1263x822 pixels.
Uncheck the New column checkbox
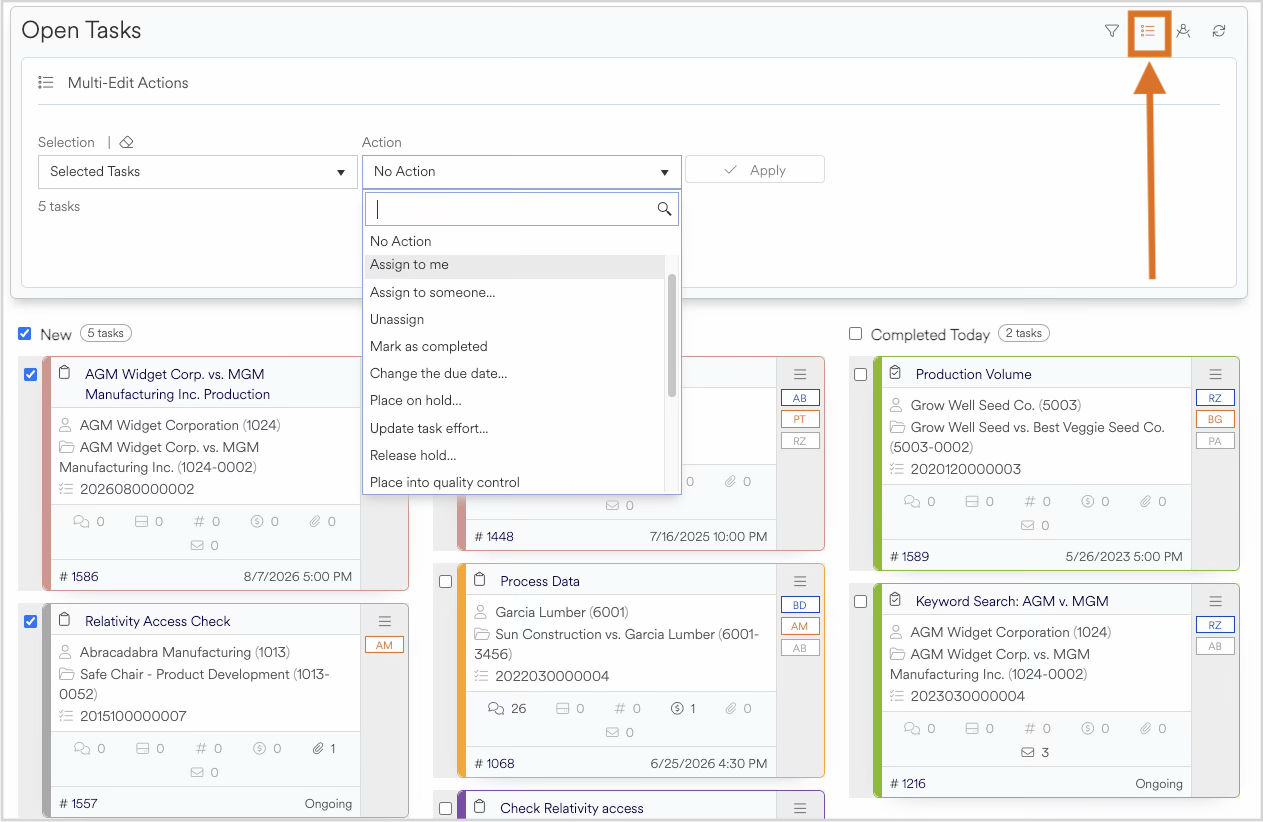click(25, 334)
